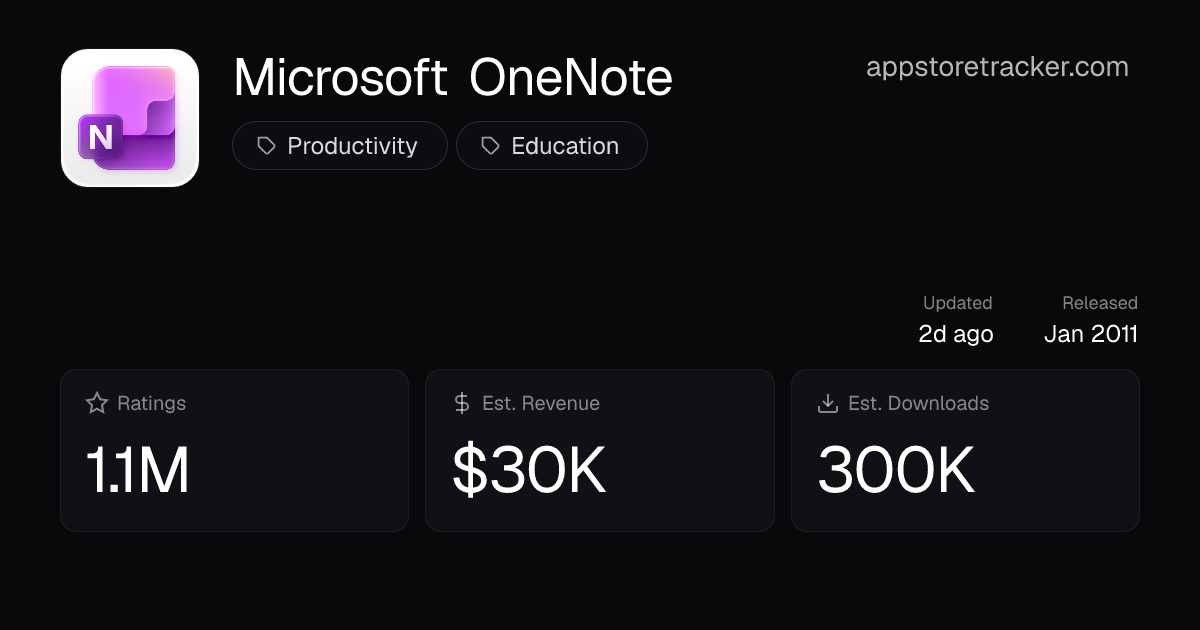The height and width of the screenshot is (630, 1200).
Task: Click the Est. Downloads label
Action: point(918,403)
